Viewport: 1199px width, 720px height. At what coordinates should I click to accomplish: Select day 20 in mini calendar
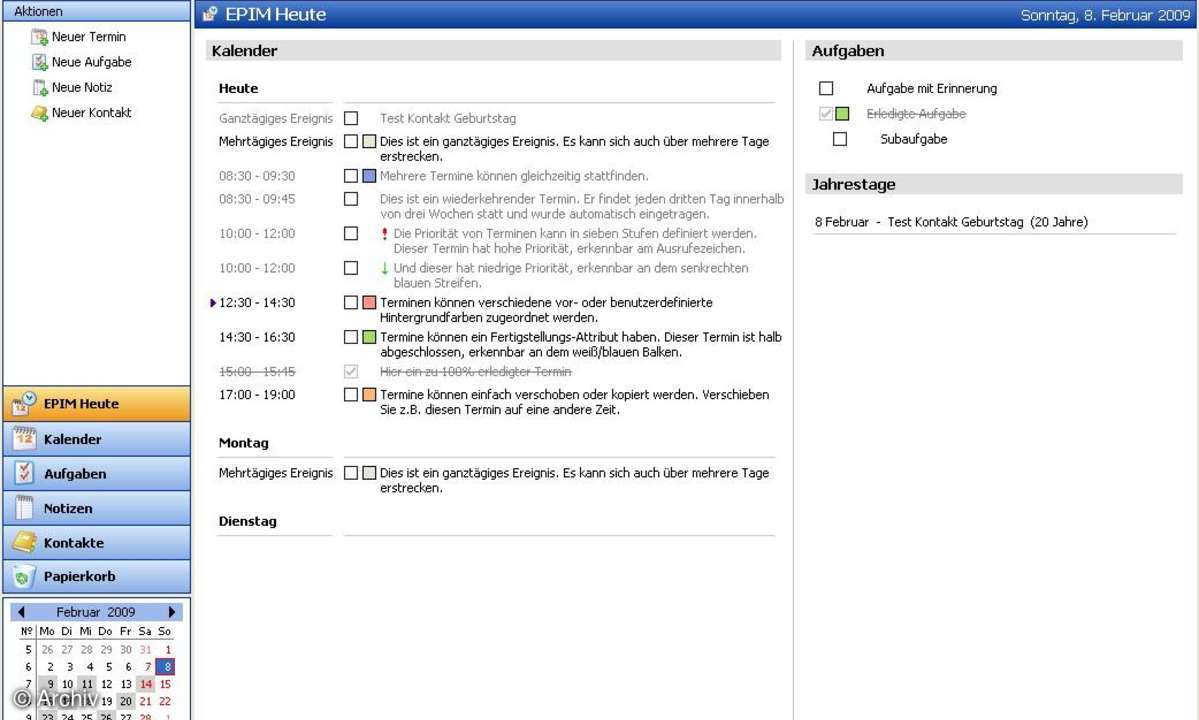click(x=126, y=701)
